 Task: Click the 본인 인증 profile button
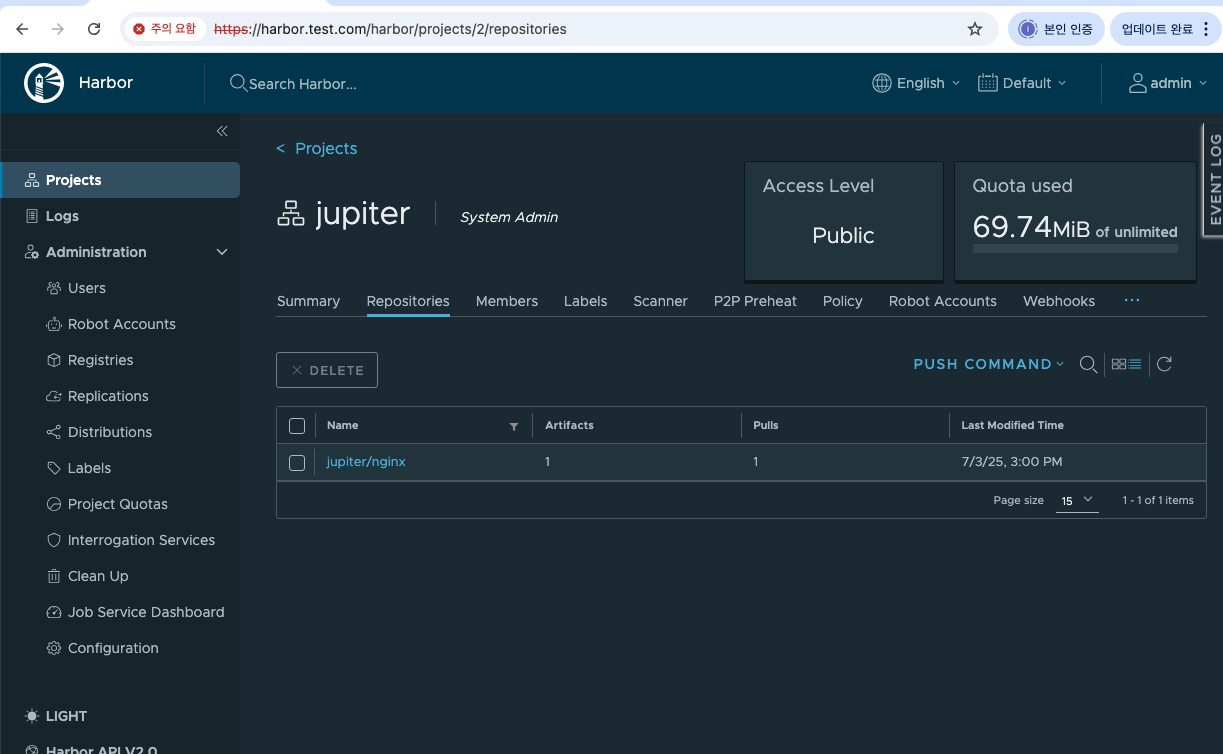tap(1056, 29)
